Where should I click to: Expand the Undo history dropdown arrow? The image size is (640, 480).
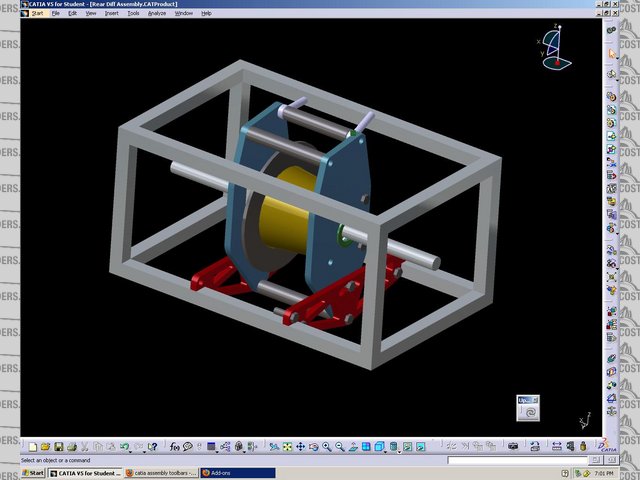pos(130,451)
